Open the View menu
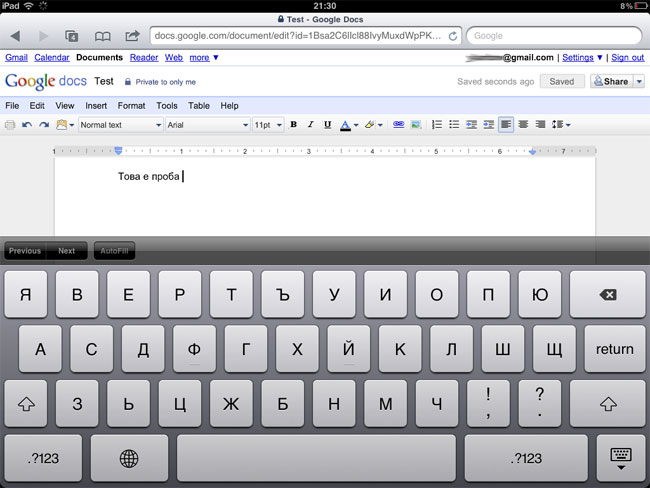This screenshot has height=488, width=650. 65,106
